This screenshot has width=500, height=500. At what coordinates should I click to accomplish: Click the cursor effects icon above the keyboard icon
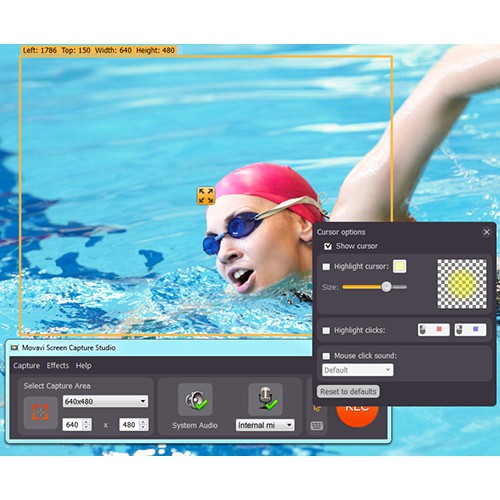[x=317, y=408]
